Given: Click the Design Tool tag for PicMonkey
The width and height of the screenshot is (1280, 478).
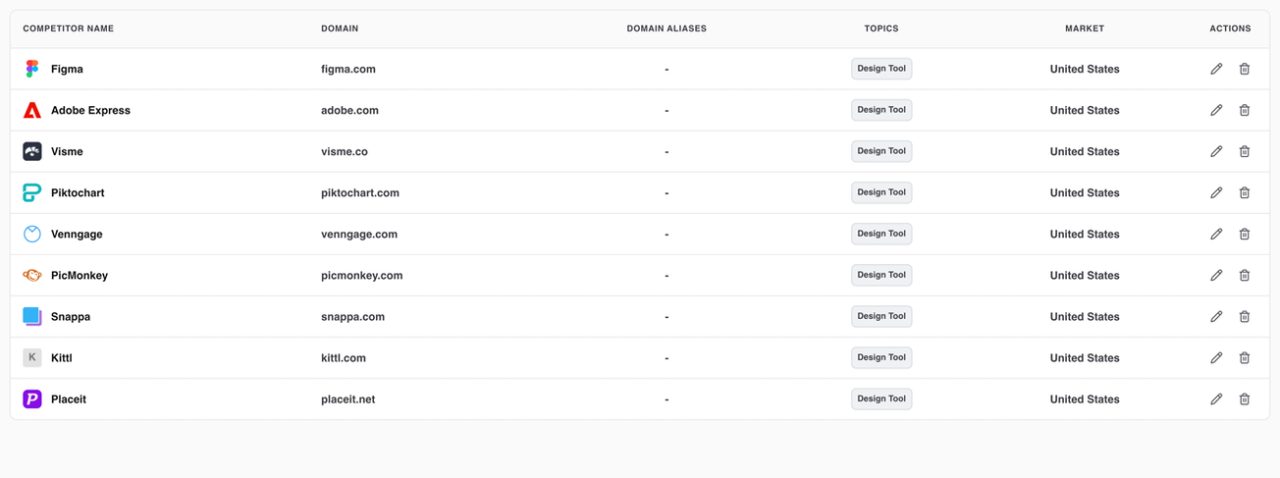Looking at the screenshot, I should point(882,275).
